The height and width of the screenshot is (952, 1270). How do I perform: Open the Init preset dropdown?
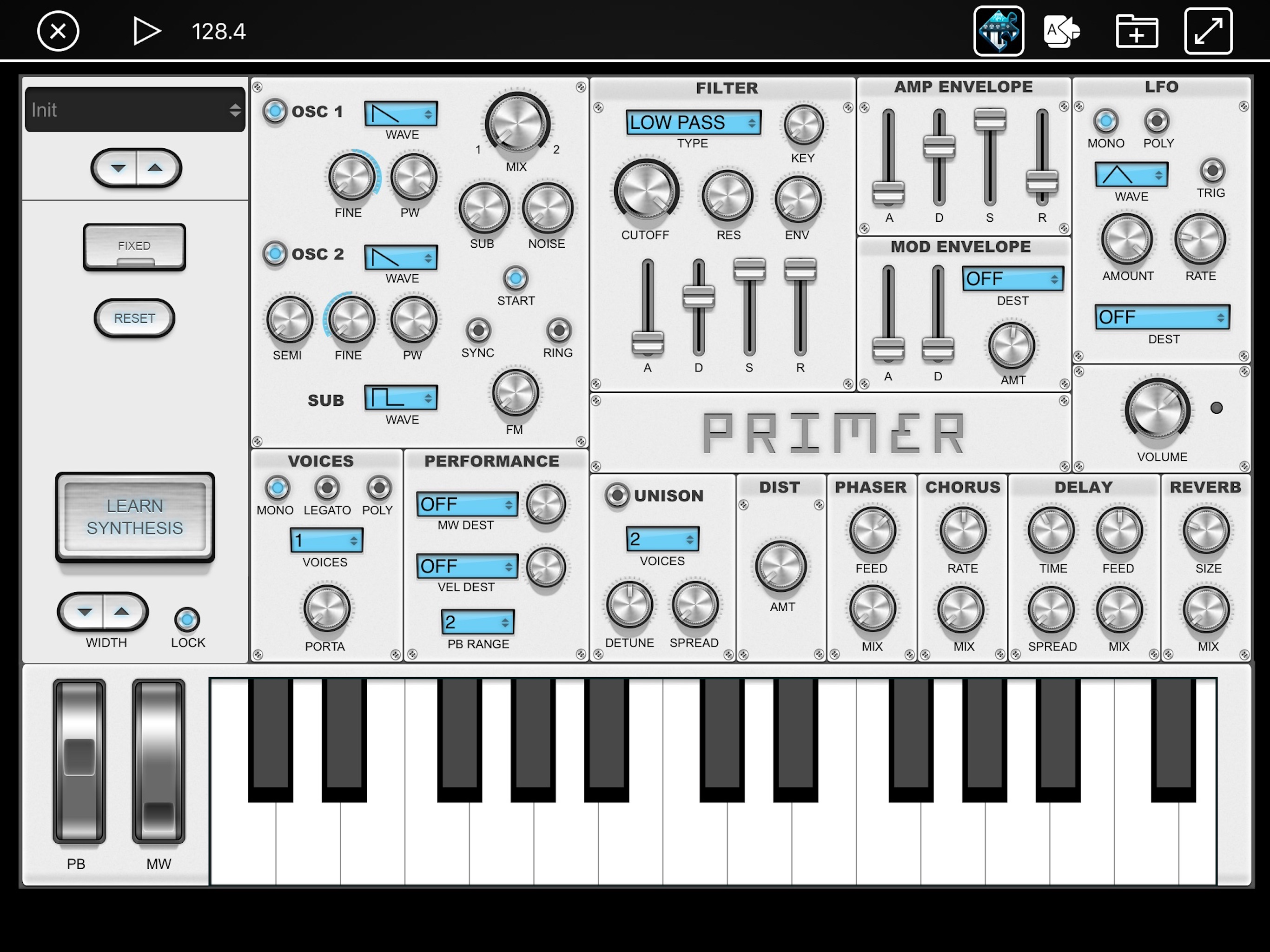[135, 110]
